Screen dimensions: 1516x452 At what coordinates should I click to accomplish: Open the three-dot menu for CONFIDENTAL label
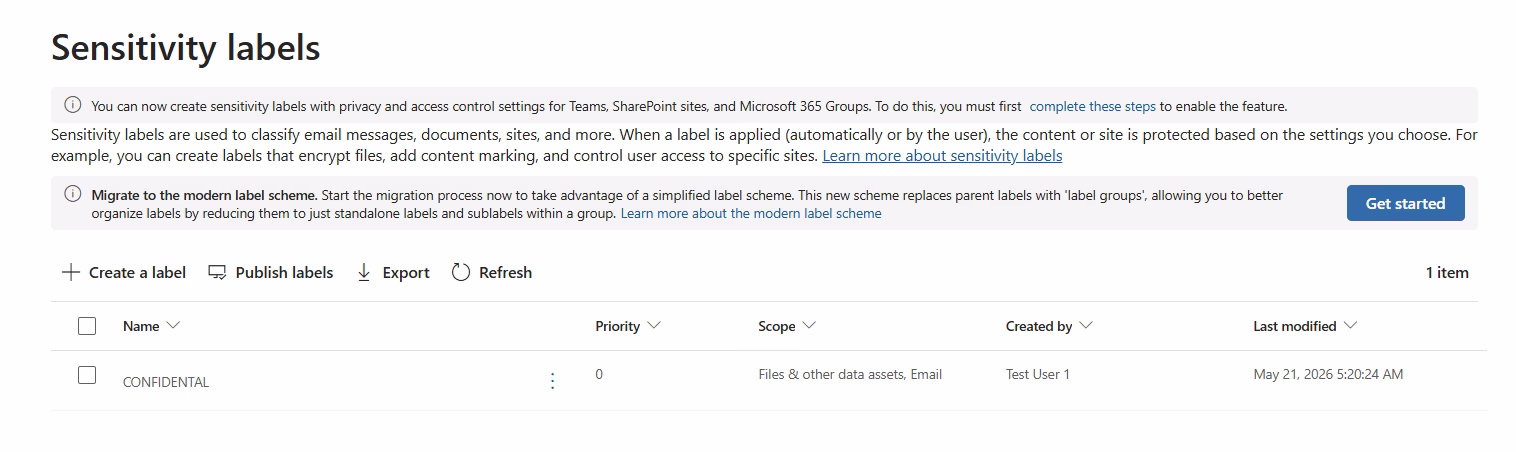[553, 381]
